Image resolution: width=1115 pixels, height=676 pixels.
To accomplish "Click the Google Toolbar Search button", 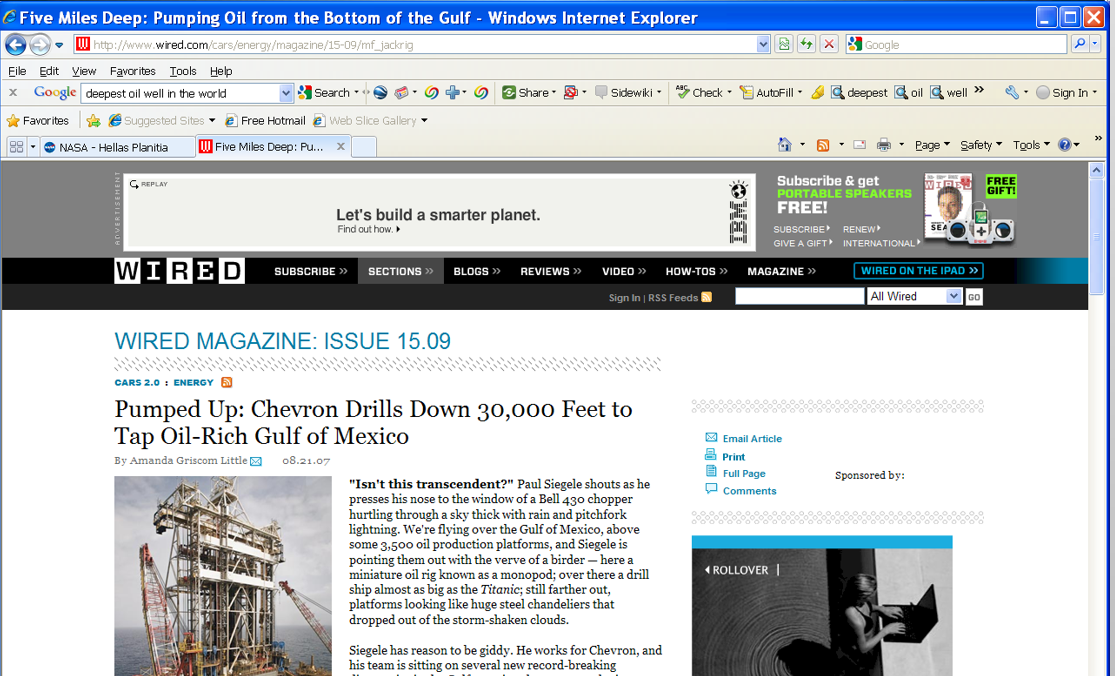I will [x=325, y=92].
